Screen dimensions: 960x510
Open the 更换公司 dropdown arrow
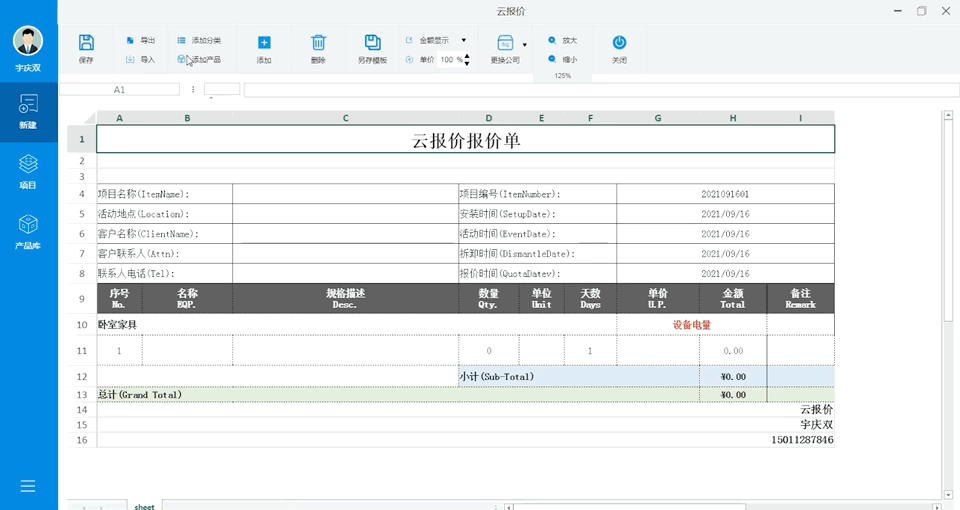click(525, 45)
